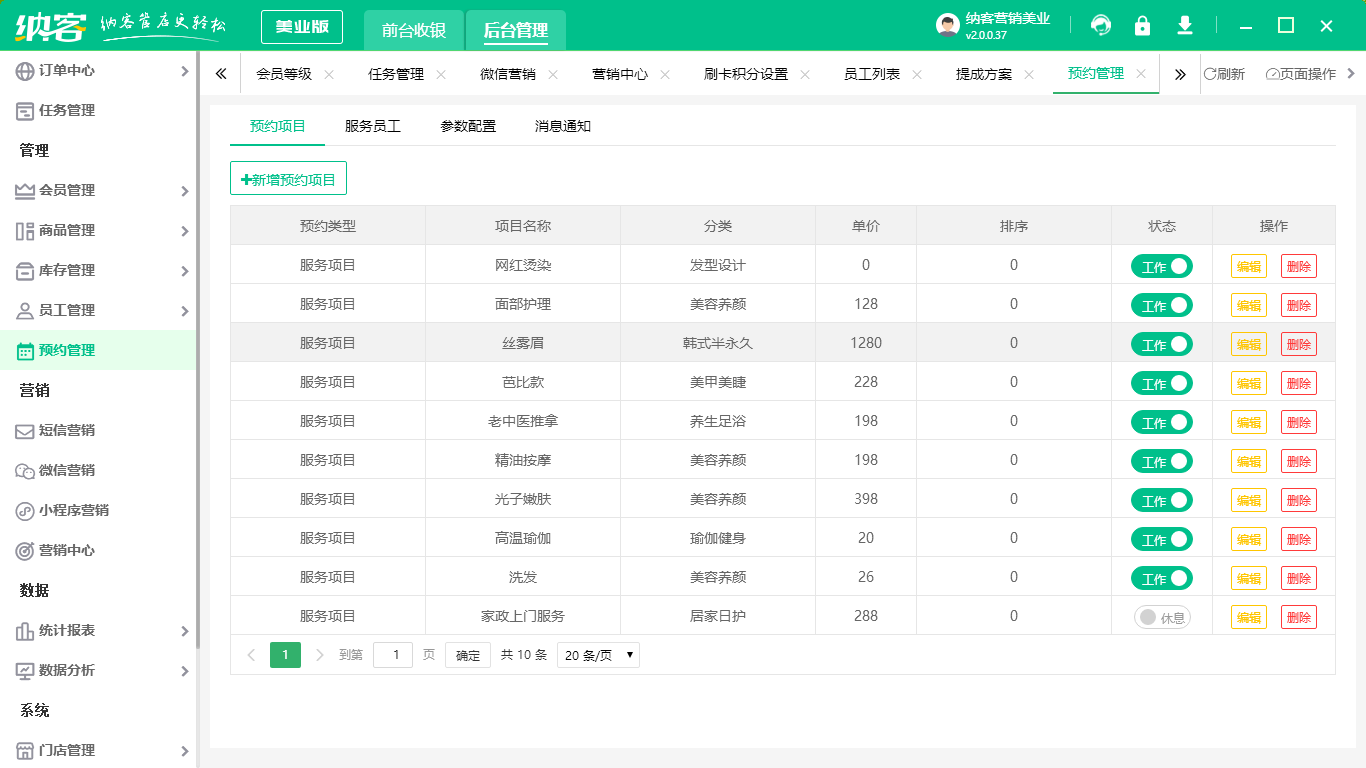
Task: Click the download icon in the title bar
Action: [x=1185, y=25]
